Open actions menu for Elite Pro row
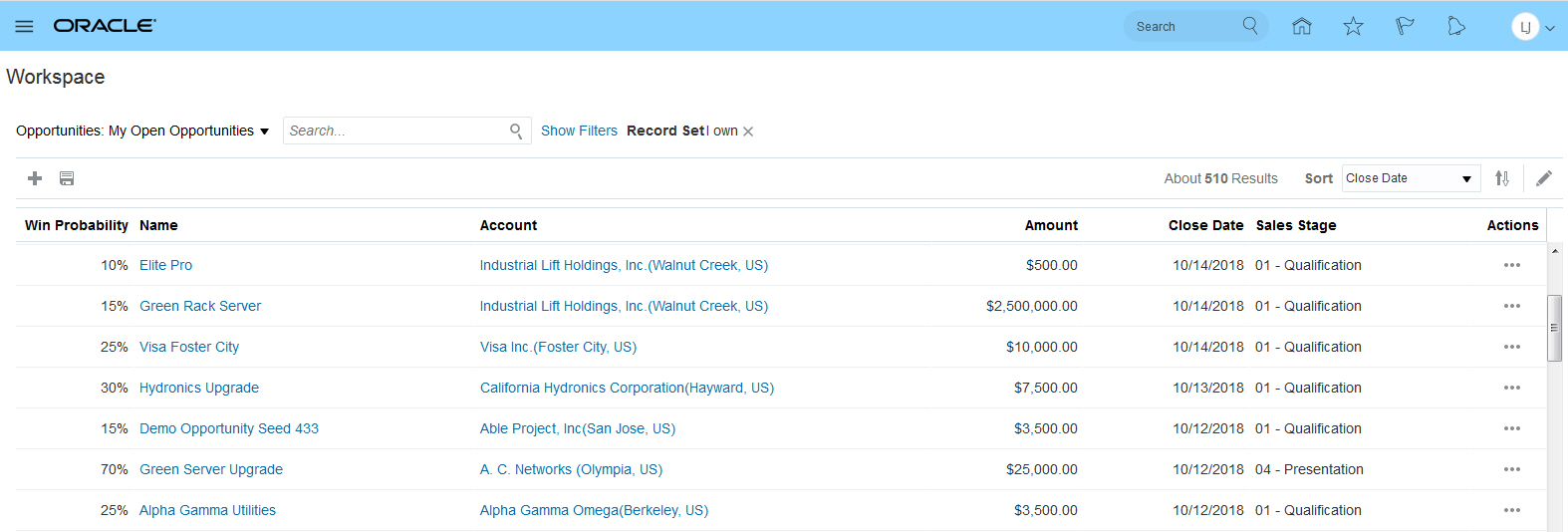Viewport: 1568px width, 532px height. click(1512, 265)
